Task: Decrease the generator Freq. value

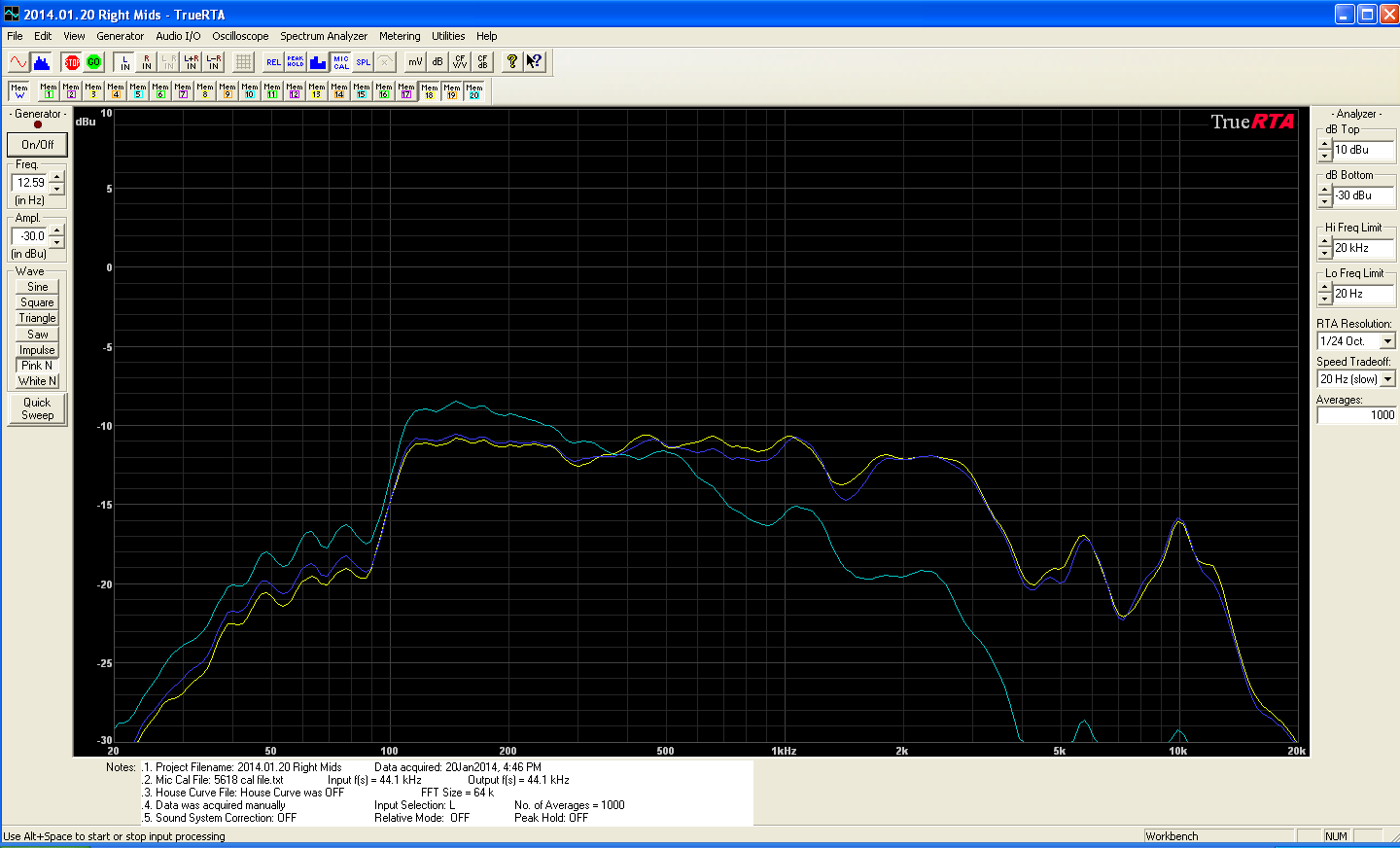Action: 57,188
